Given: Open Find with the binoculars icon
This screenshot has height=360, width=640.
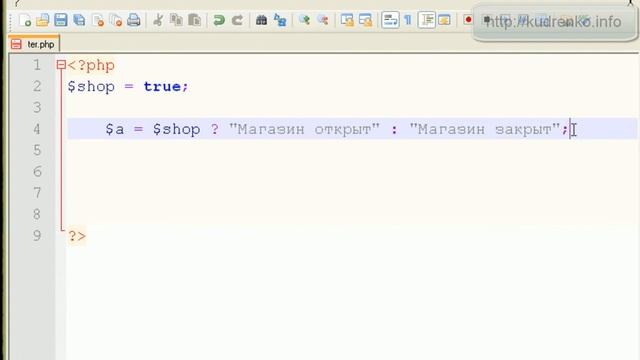Looking at the screenshot, I should (261, 20).
